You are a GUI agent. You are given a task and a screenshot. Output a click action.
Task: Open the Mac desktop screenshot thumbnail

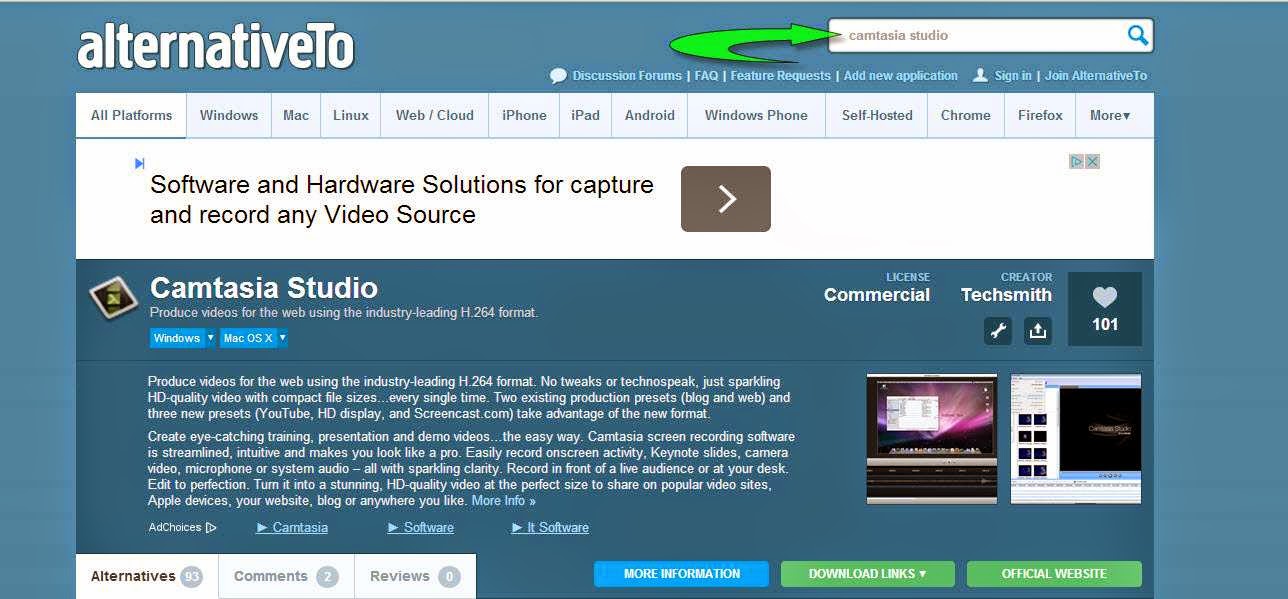pyautogui.click(x=932, y=438)
